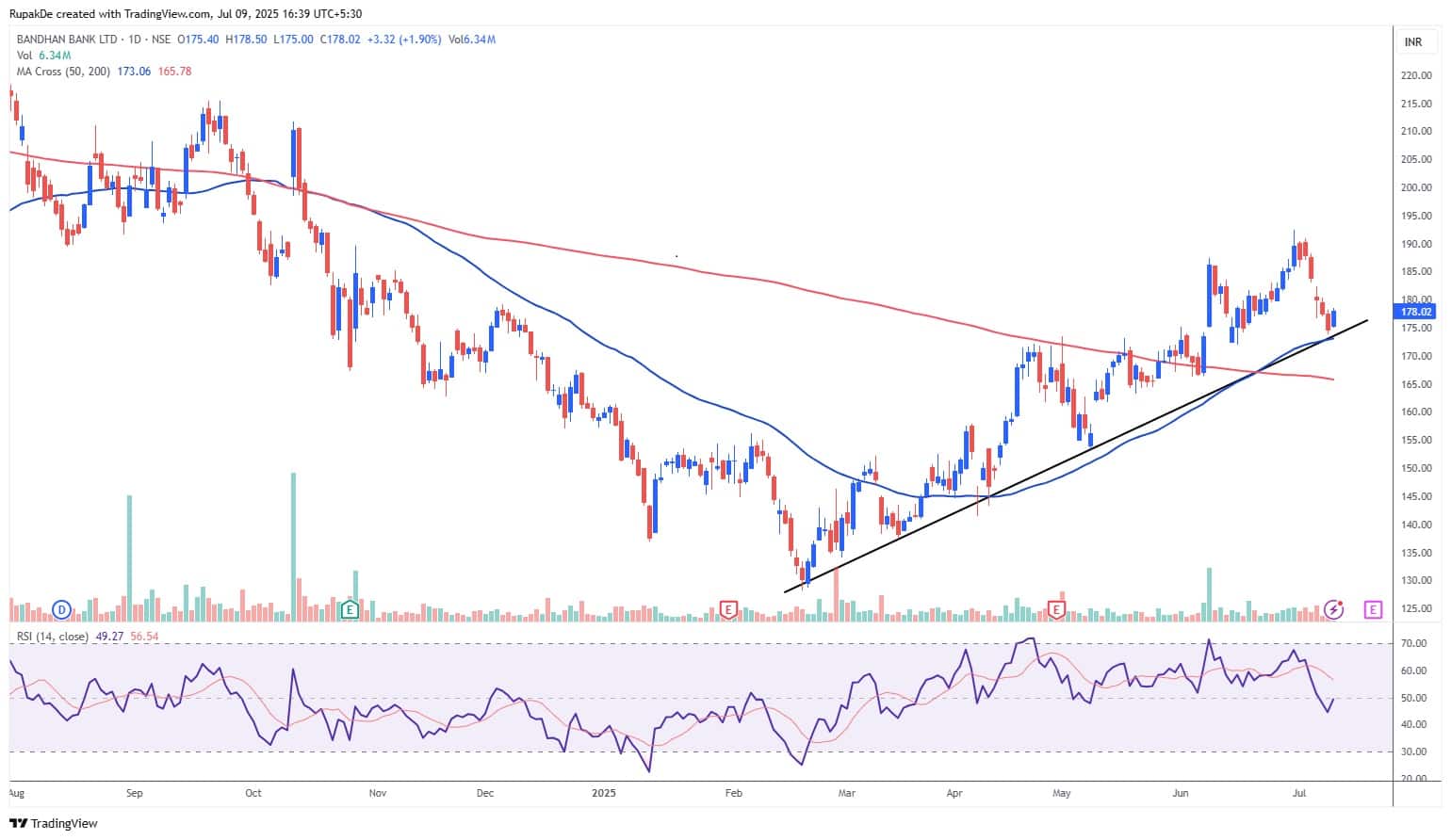The image size is (1451, 840).
Task: Click the RSI value 49.27
Action: [x=107, y=637]
